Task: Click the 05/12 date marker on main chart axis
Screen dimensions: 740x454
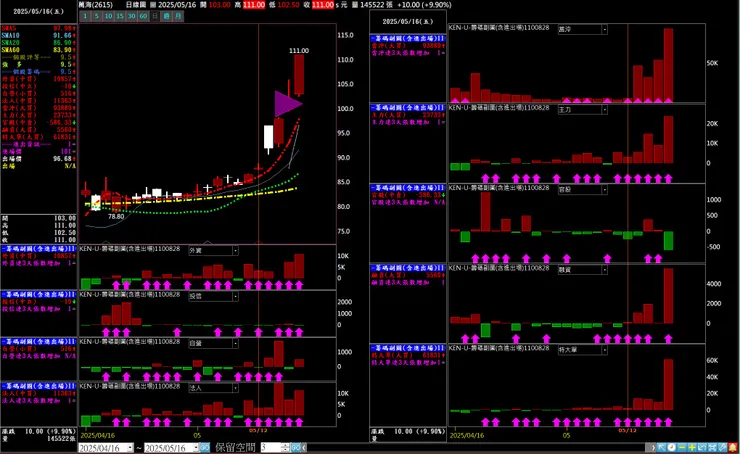Action: 258,430
